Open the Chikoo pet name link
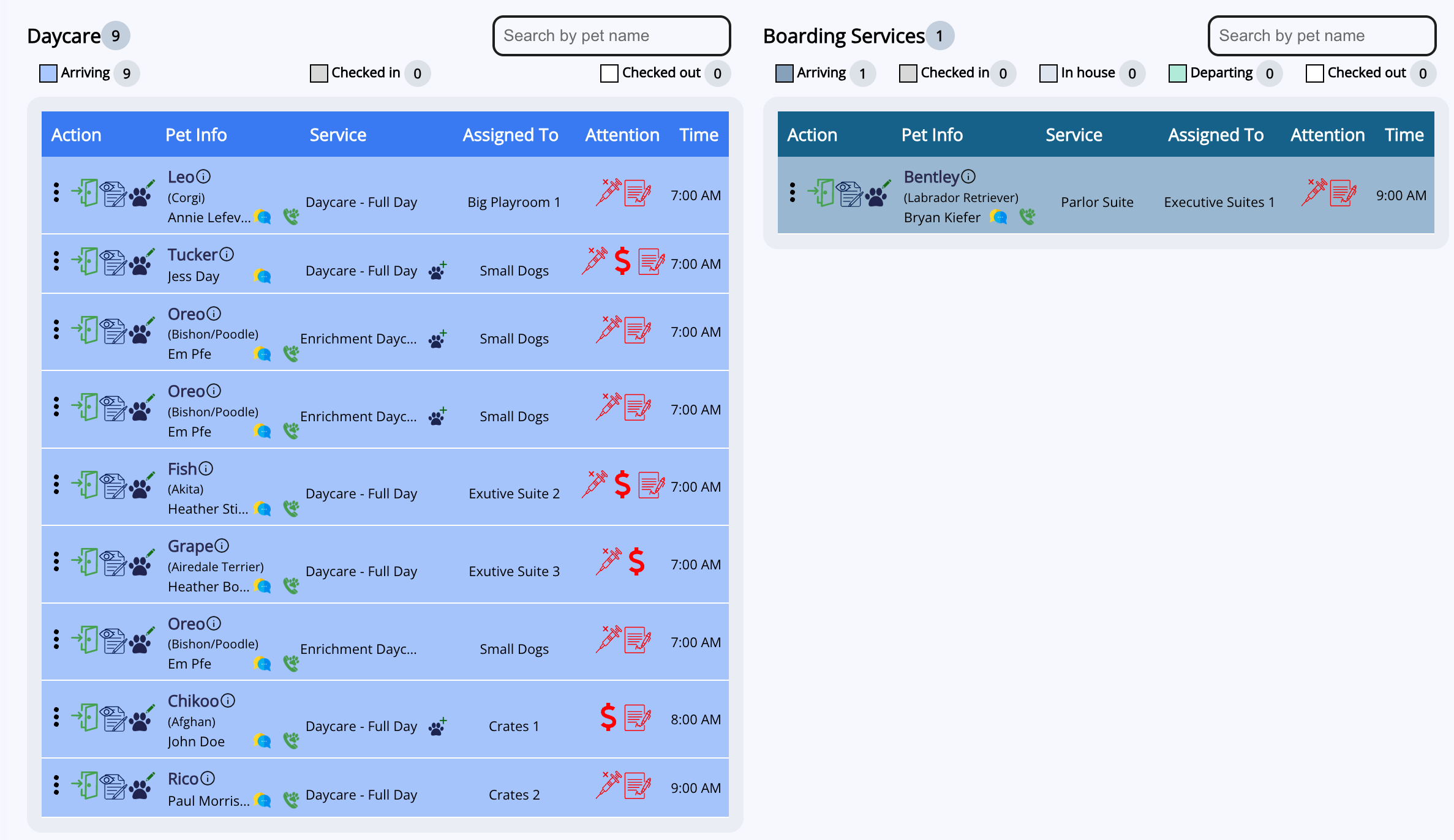The height and width of the screenshot is (840, 1454). pos(193,701)
